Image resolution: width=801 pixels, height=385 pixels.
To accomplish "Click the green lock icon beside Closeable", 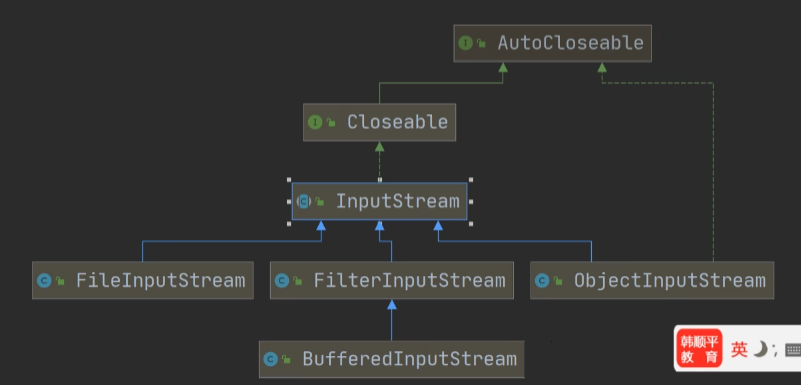I will point(331,123).
